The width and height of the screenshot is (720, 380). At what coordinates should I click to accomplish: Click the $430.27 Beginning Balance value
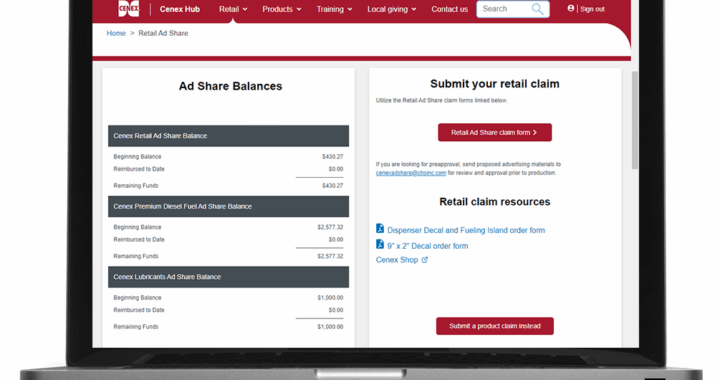[332, 156]
